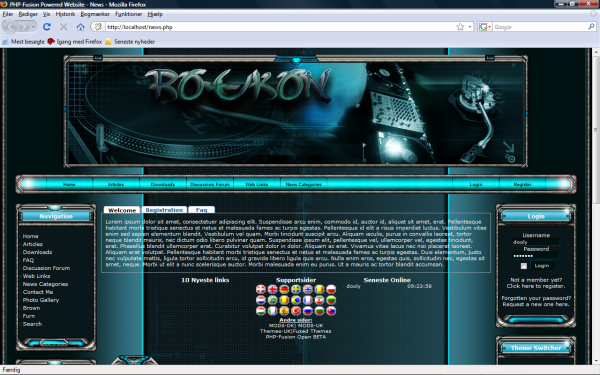Open Photo Gallery in the Navigation panel
This screenshot has width=600, height=375.
click(41, 300)
